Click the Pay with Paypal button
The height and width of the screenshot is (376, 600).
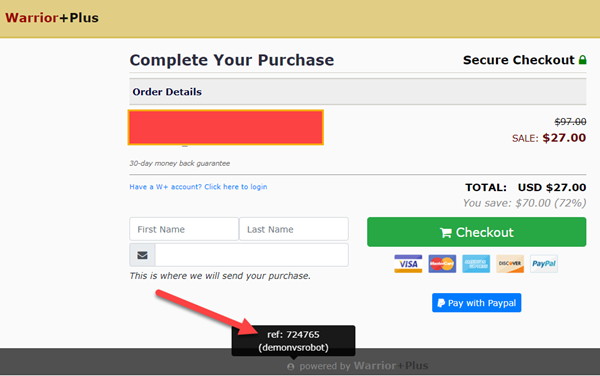coord(476,303)
